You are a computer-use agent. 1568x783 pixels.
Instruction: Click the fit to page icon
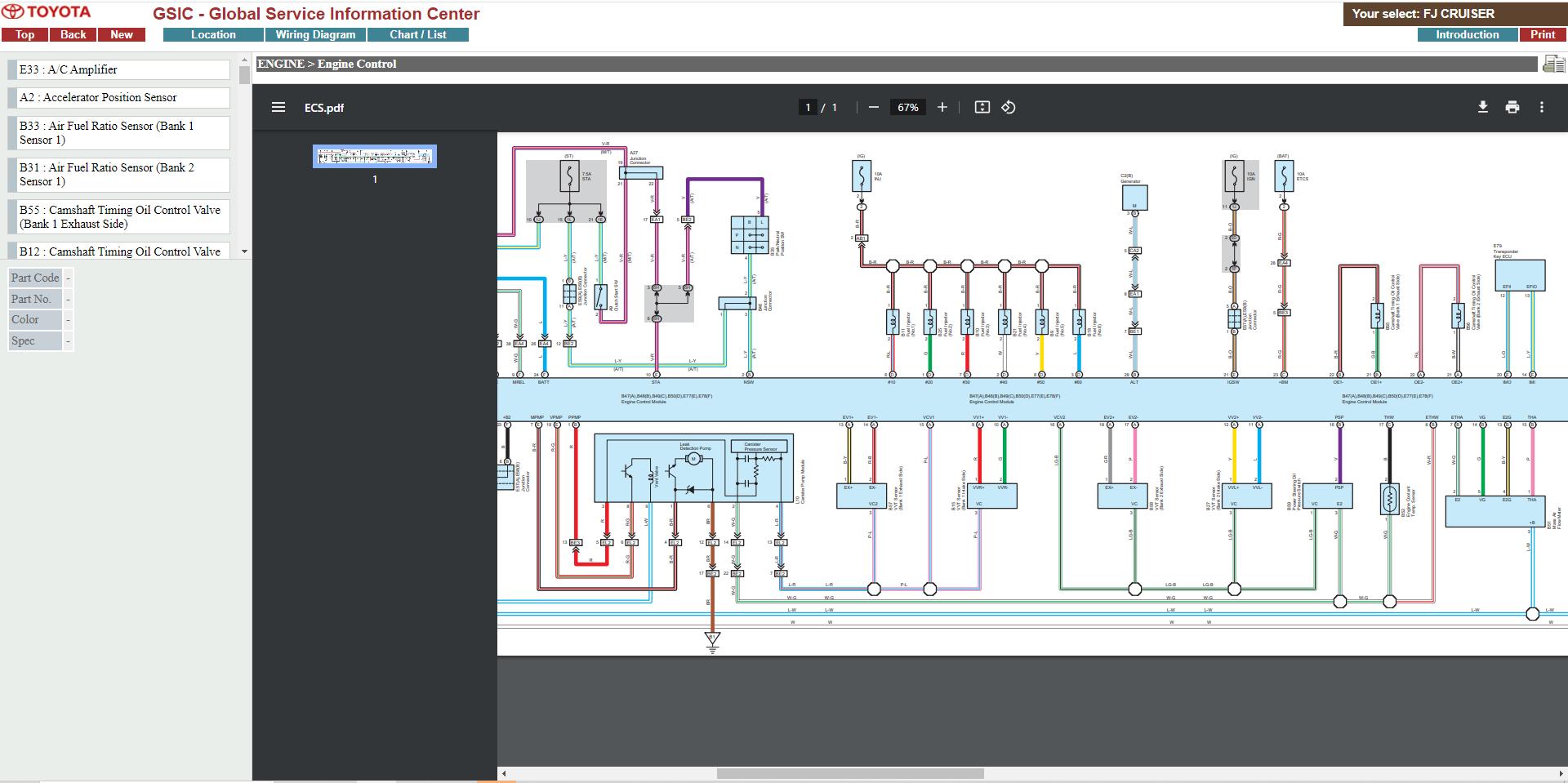tap(982, 107)
